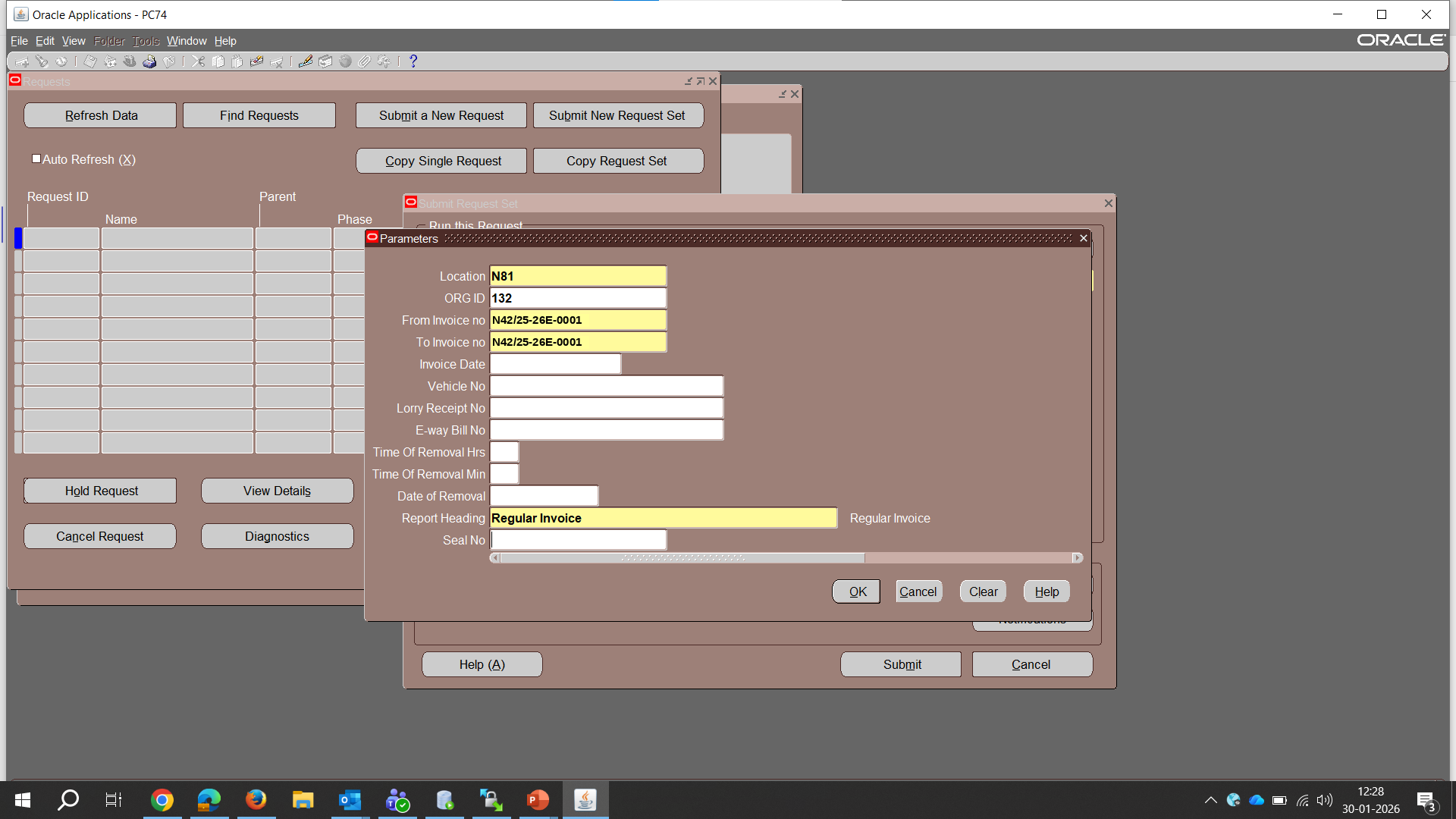Open File Explorer from the taskbar

(303, 800)
